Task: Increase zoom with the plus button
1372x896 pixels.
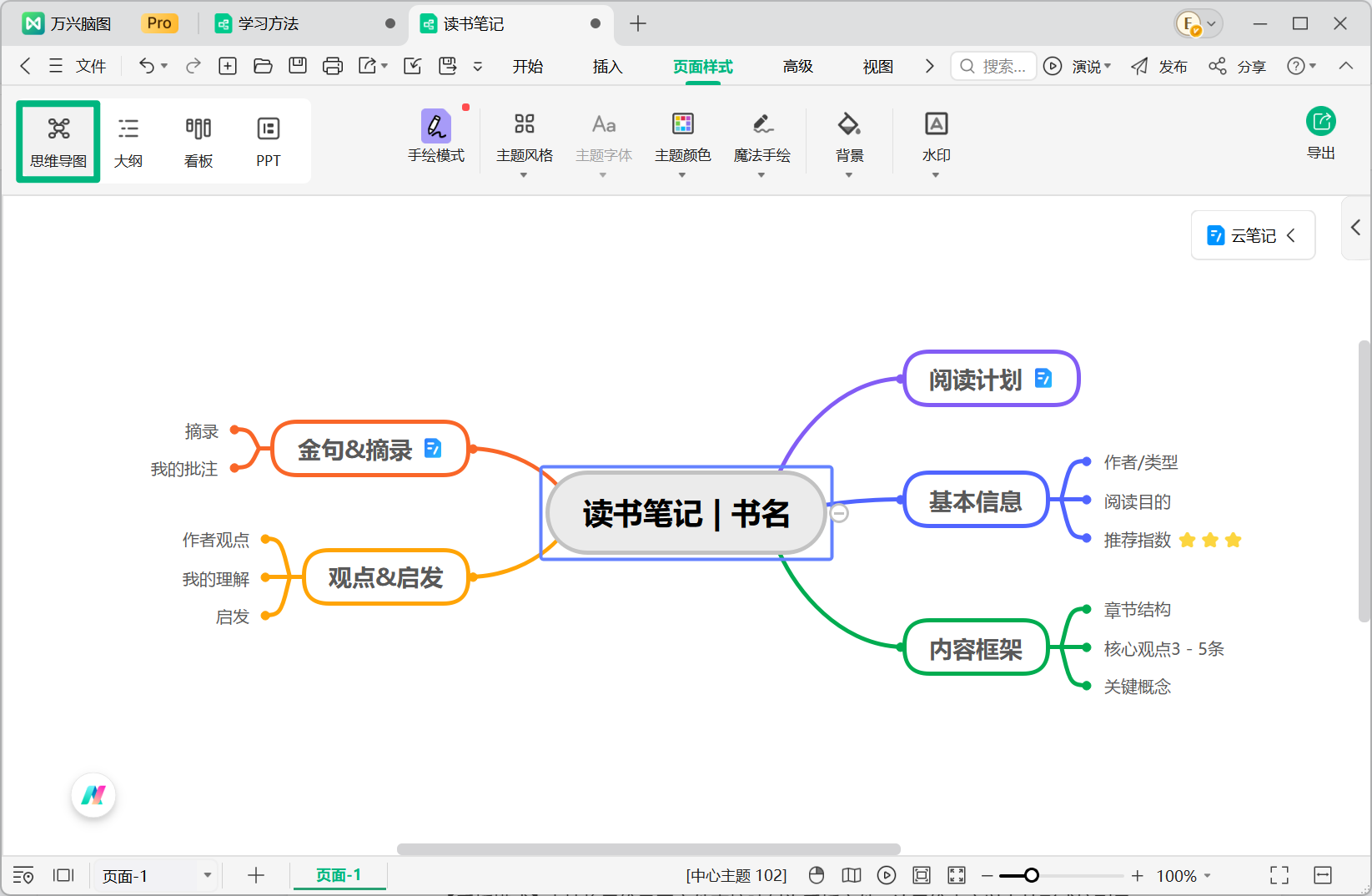Action: tap(1137, 875)
